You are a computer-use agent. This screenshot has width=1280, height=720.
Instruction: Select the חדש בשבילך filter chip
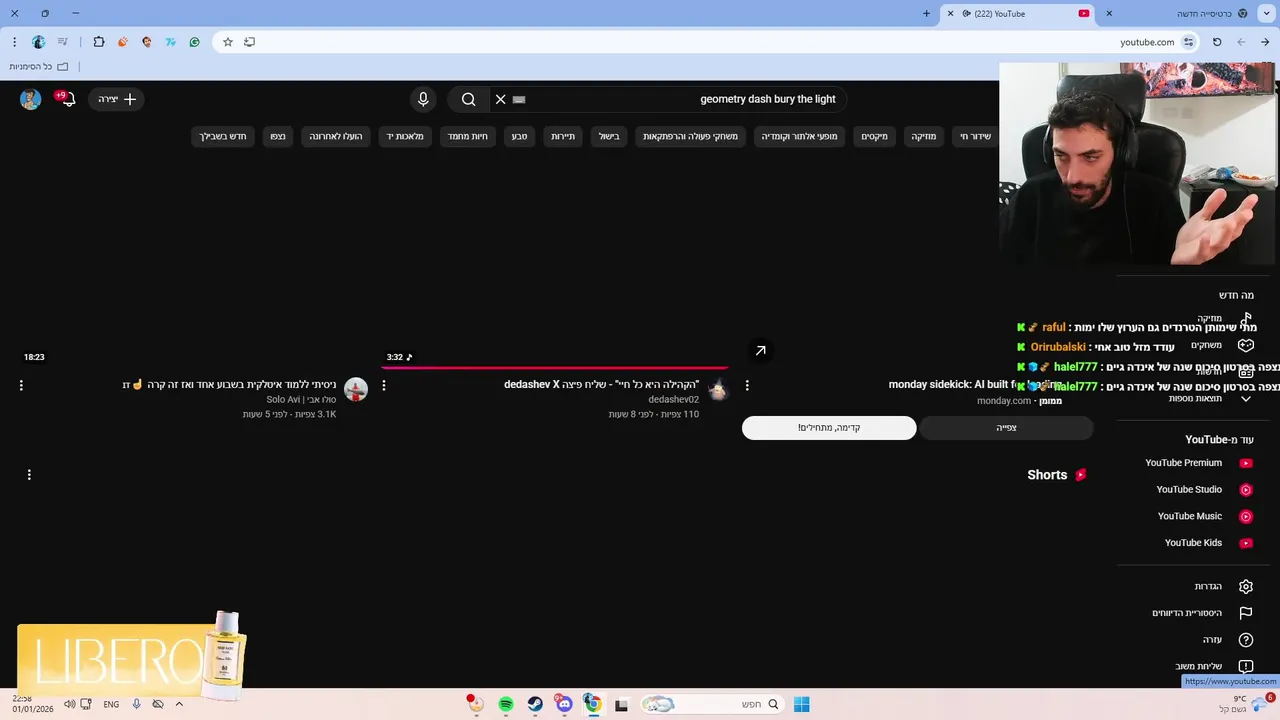223,136
